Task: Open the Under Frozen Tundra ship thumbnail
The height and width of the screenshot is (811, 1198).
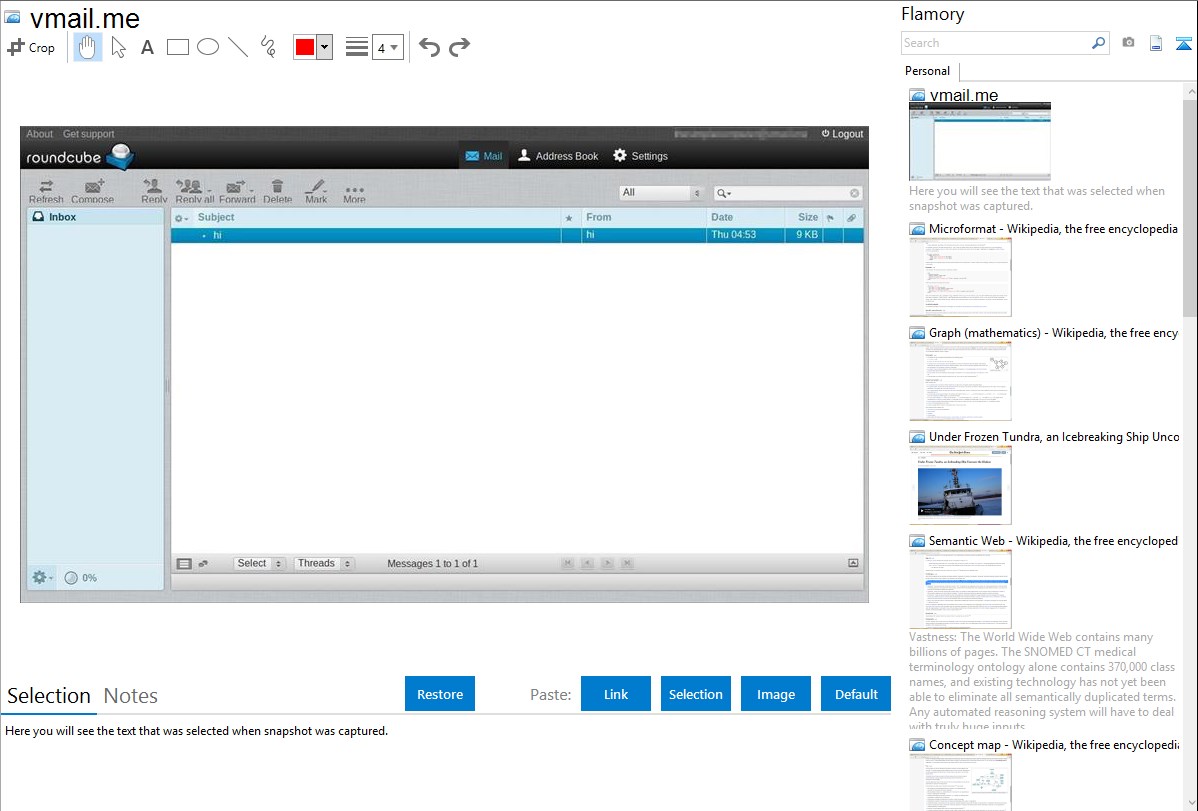Action: [960, 485]
